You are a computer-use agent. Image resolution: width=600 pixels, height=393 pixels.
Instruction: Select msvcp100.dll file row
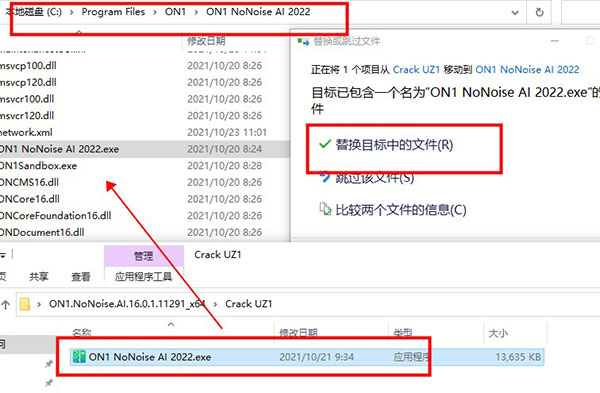[x=145, y=66]
